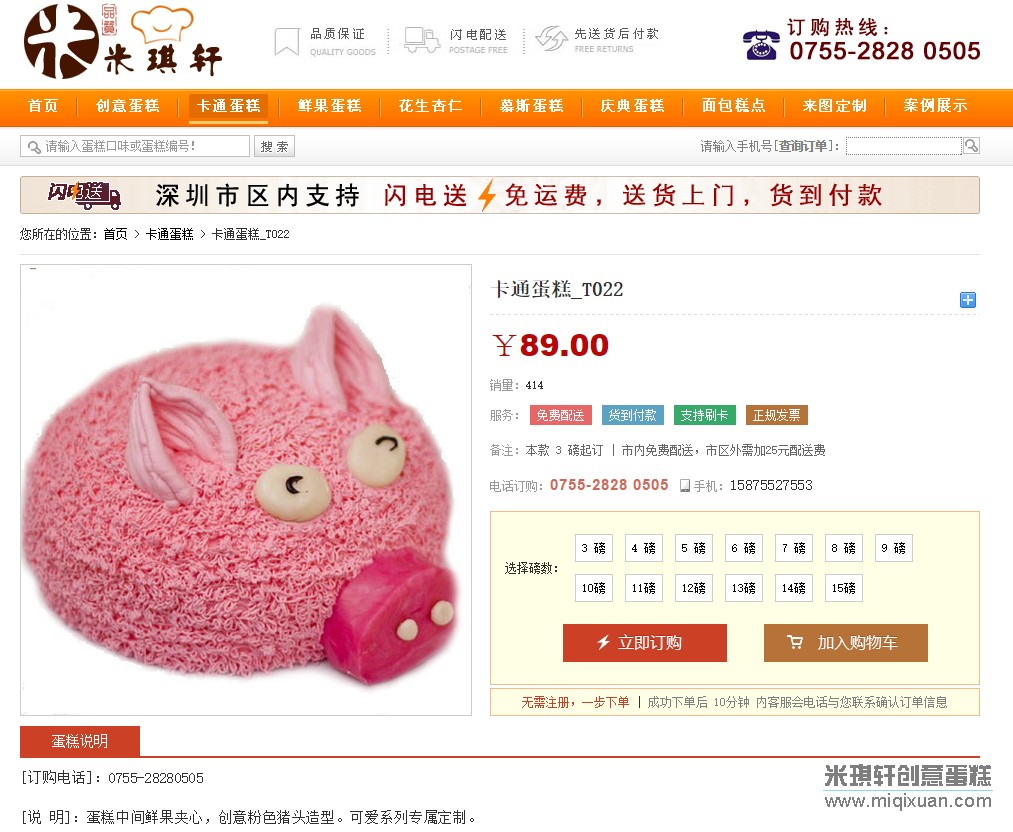Open the 慕斯蛋糕 navigation menu item

[532, 106]
